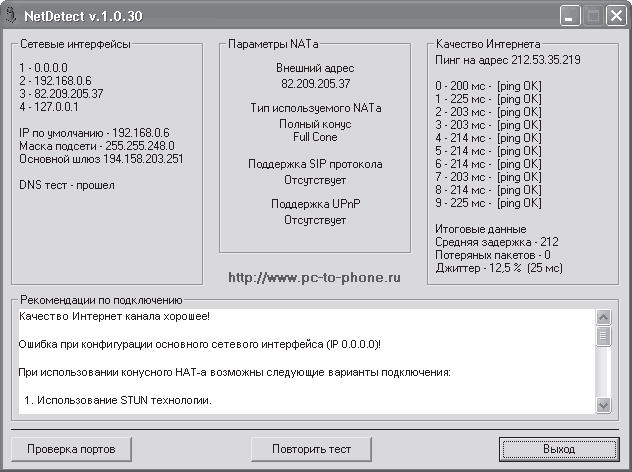Click the Повторить тест button
Image resolution: width=632 pixels, height=472 pixels.
point(311,449)
